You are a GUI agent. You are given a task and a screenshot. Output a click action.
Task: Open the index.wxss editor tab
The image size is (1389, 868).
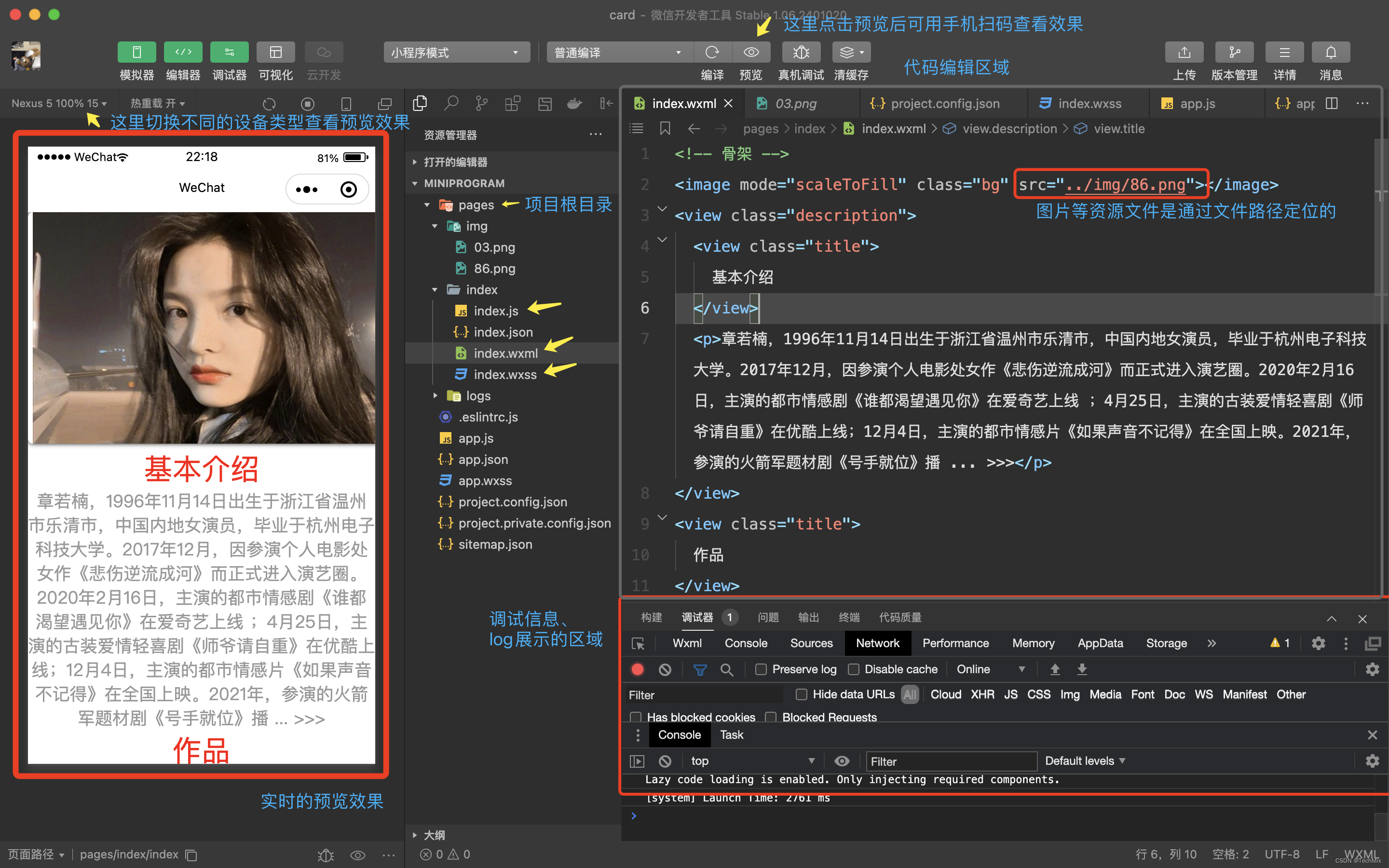pyautogui.click(x=1089, y=103)
